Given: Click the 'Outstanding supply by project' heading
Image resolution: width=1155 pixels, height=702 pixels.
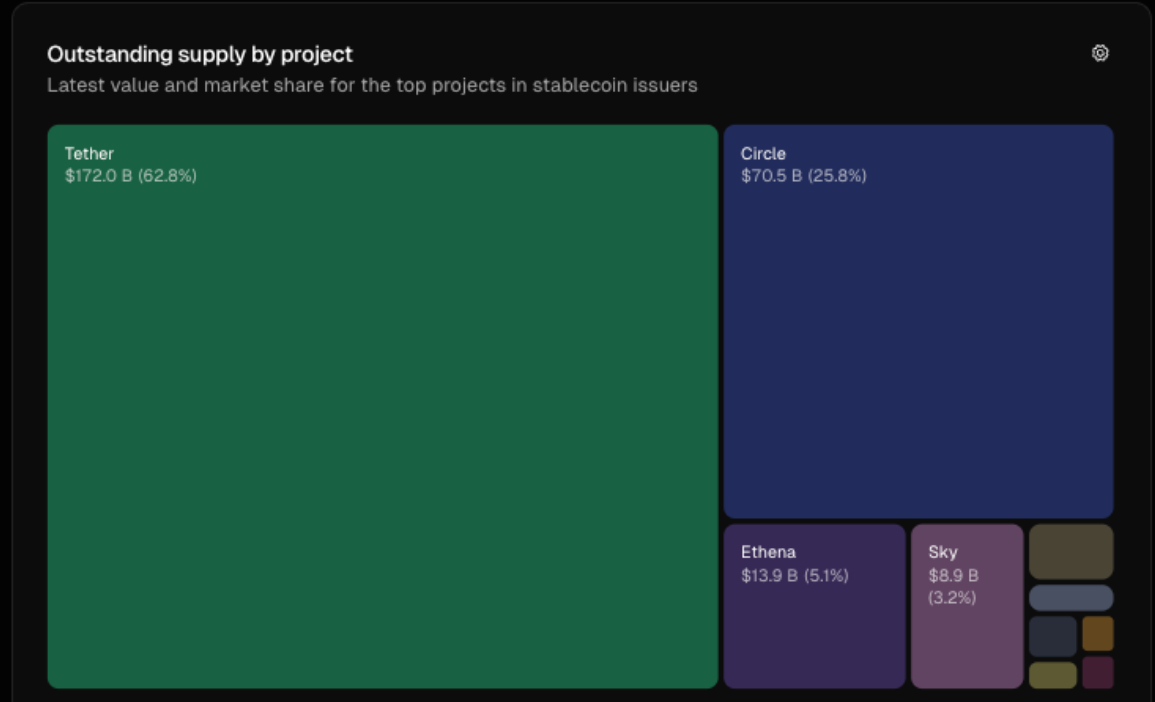Looking at the screenshot, I should click(x=200, y=54).
